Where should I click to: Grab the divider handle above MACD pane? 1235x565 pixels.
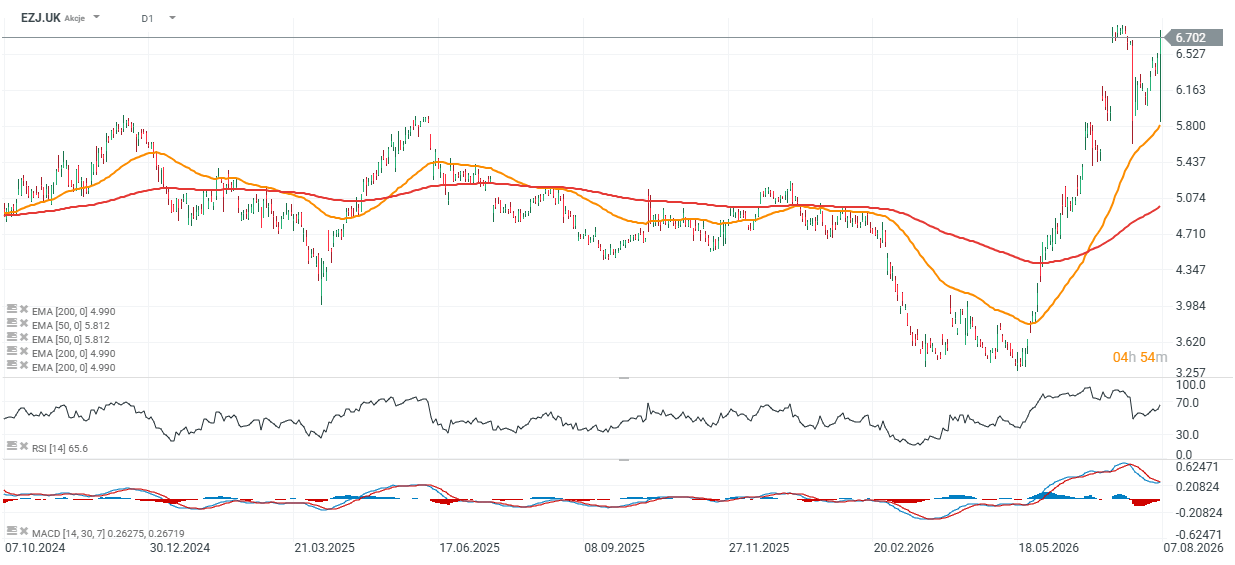[x=625, y=460]
